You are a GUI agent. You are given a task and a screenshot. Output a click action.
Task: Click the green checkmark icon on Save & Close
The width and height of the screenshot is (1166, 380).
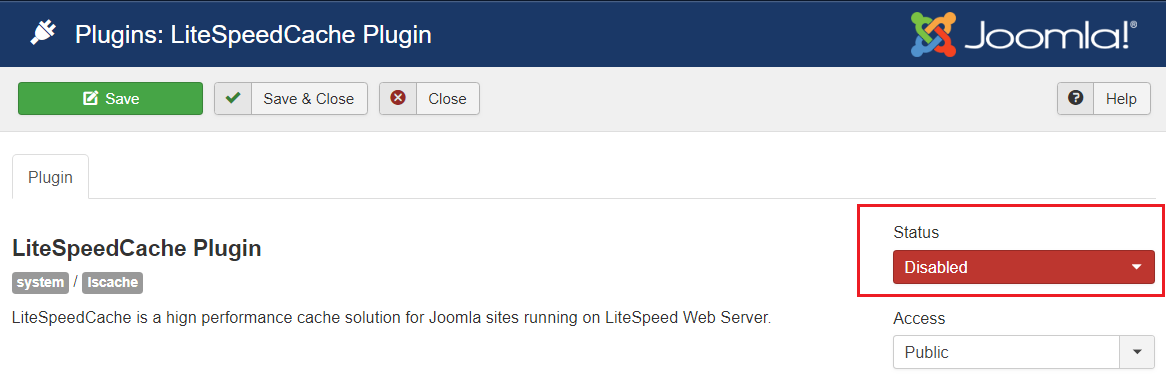(x=233, y=98)
